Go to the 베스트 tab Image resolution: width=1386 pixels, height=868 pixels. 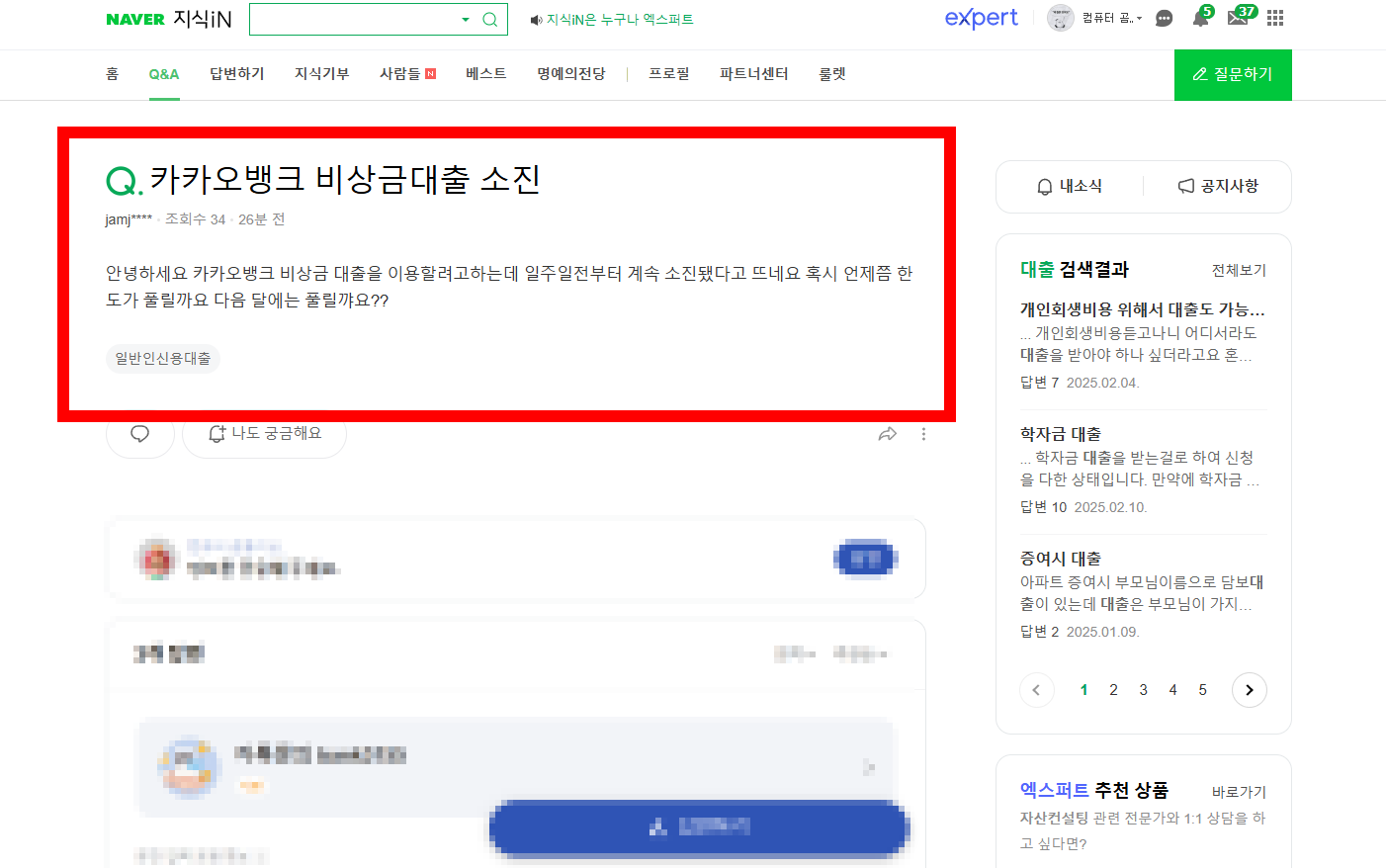[485, 74]
